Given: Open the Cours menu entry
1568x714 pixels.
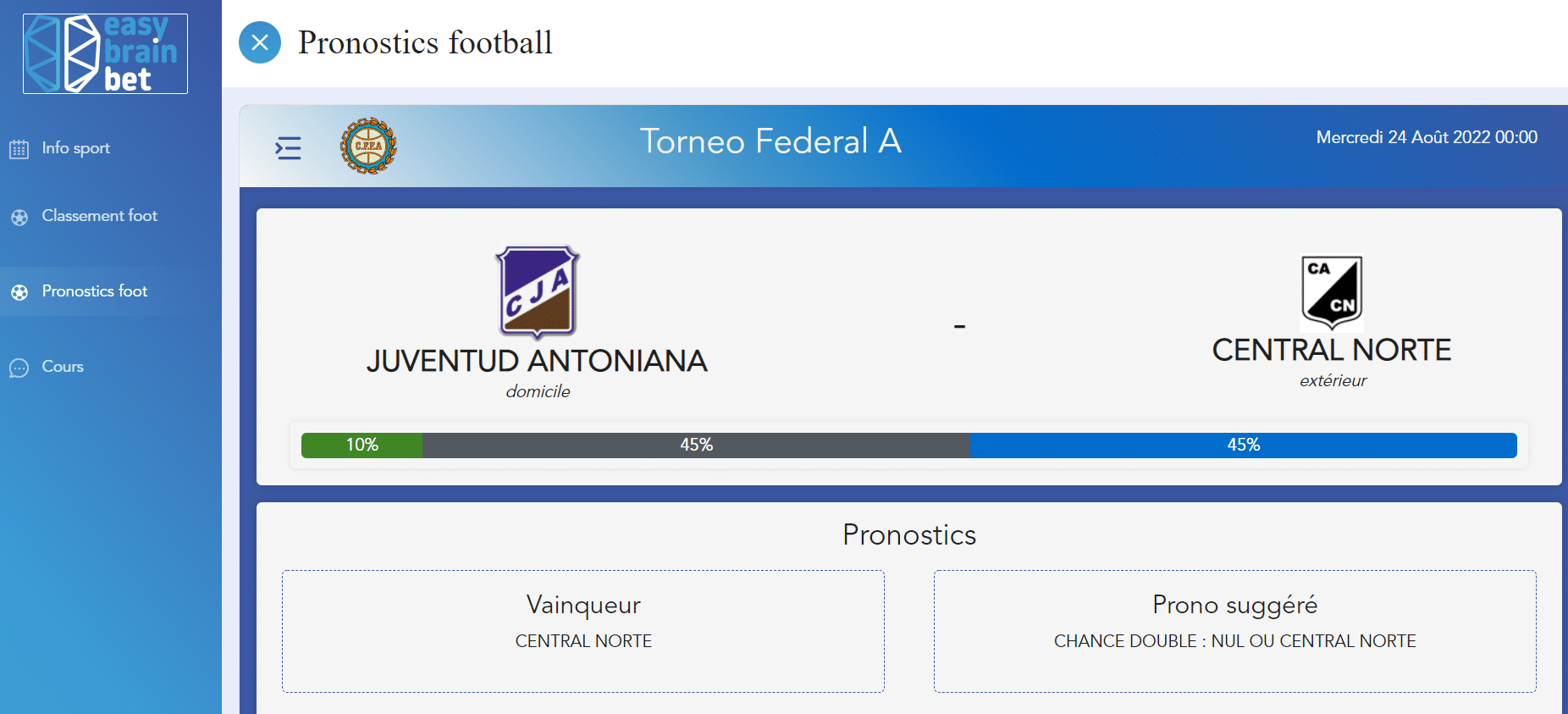Looking at the screenshot, I should coord(111,367).
